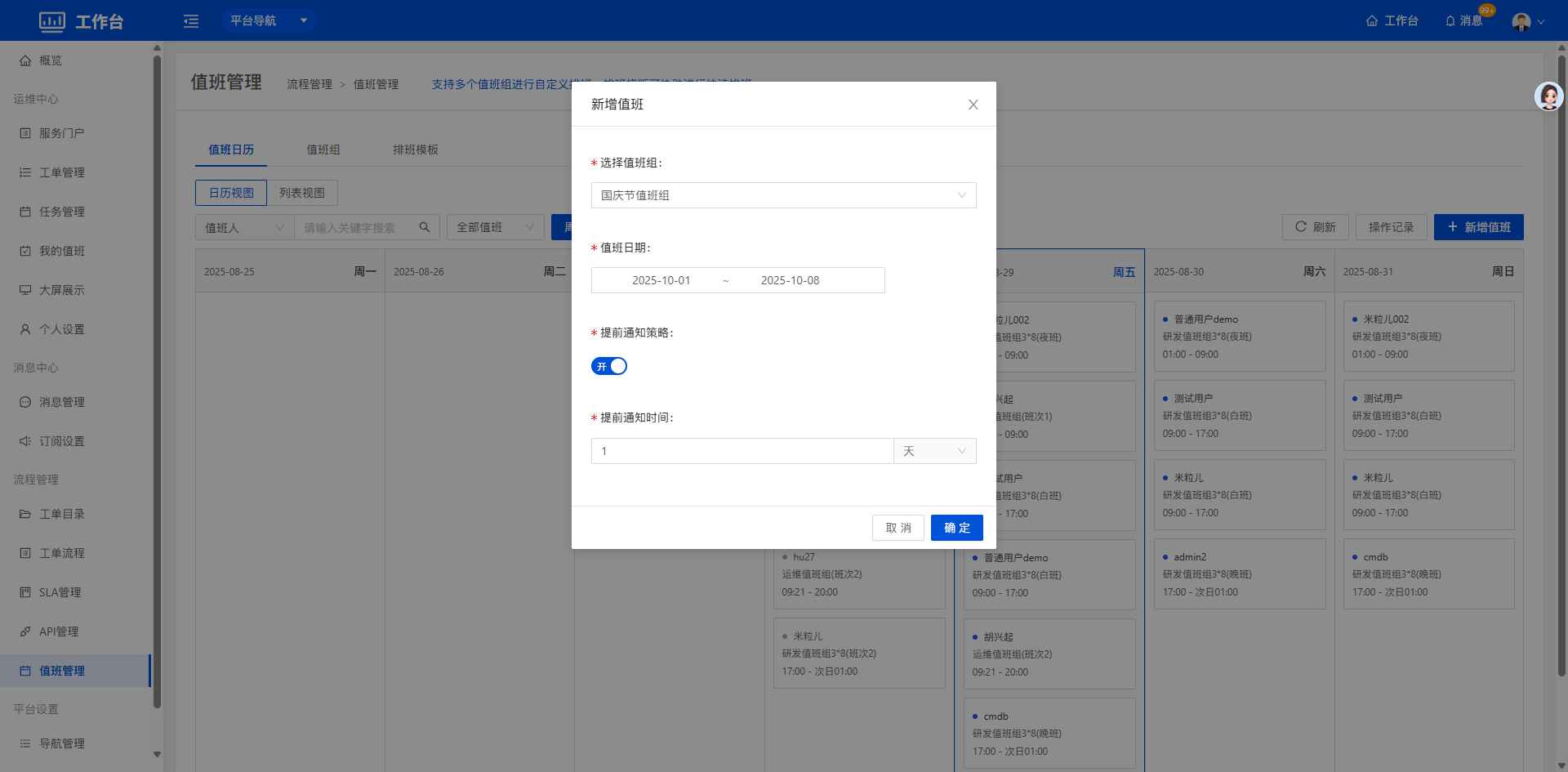Click the 提前通知时间 number input field

click(x=742, y=451)
